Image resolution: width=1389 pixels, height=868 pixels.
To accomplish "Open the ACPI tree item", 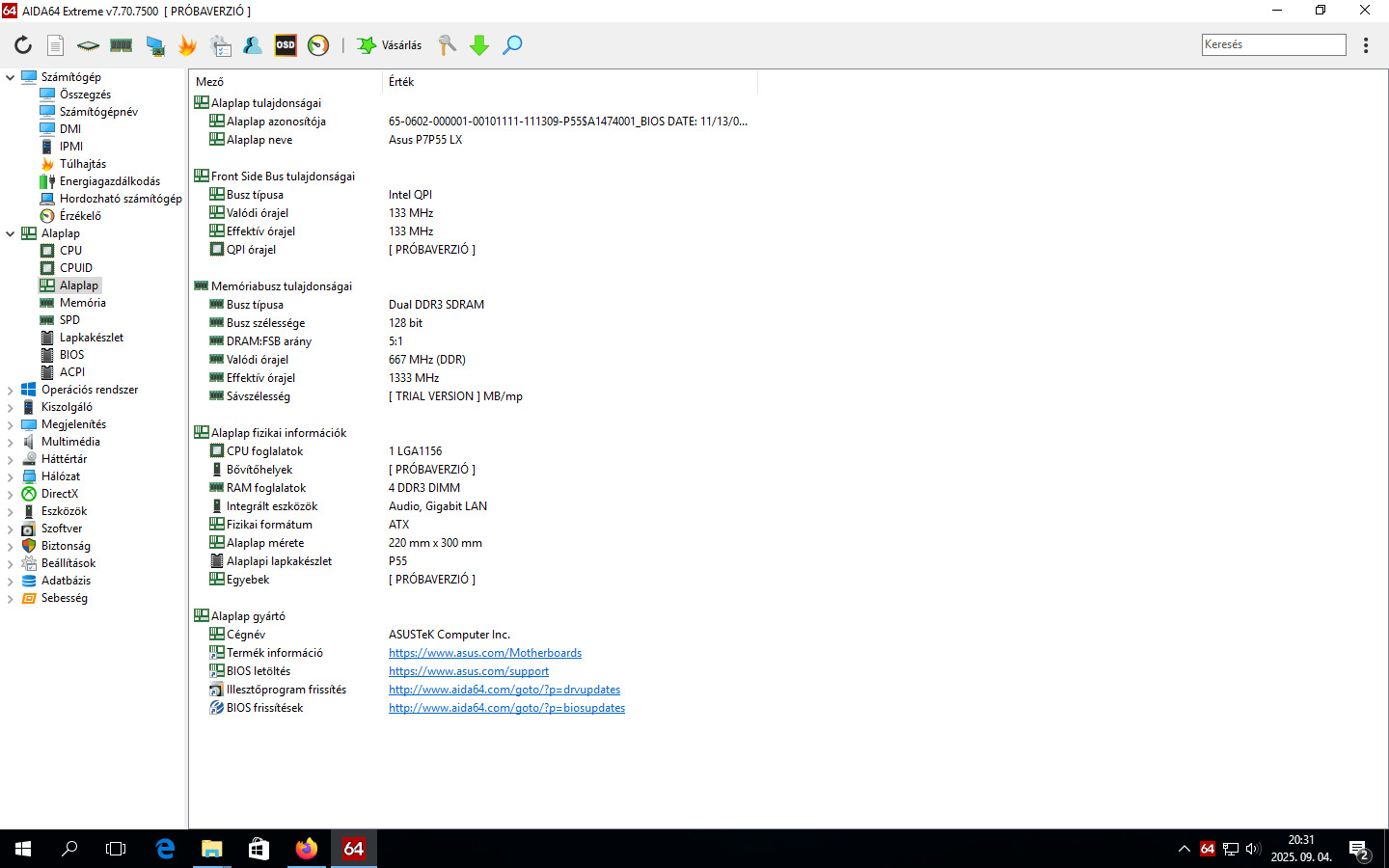I will click(x=72, y=372).
